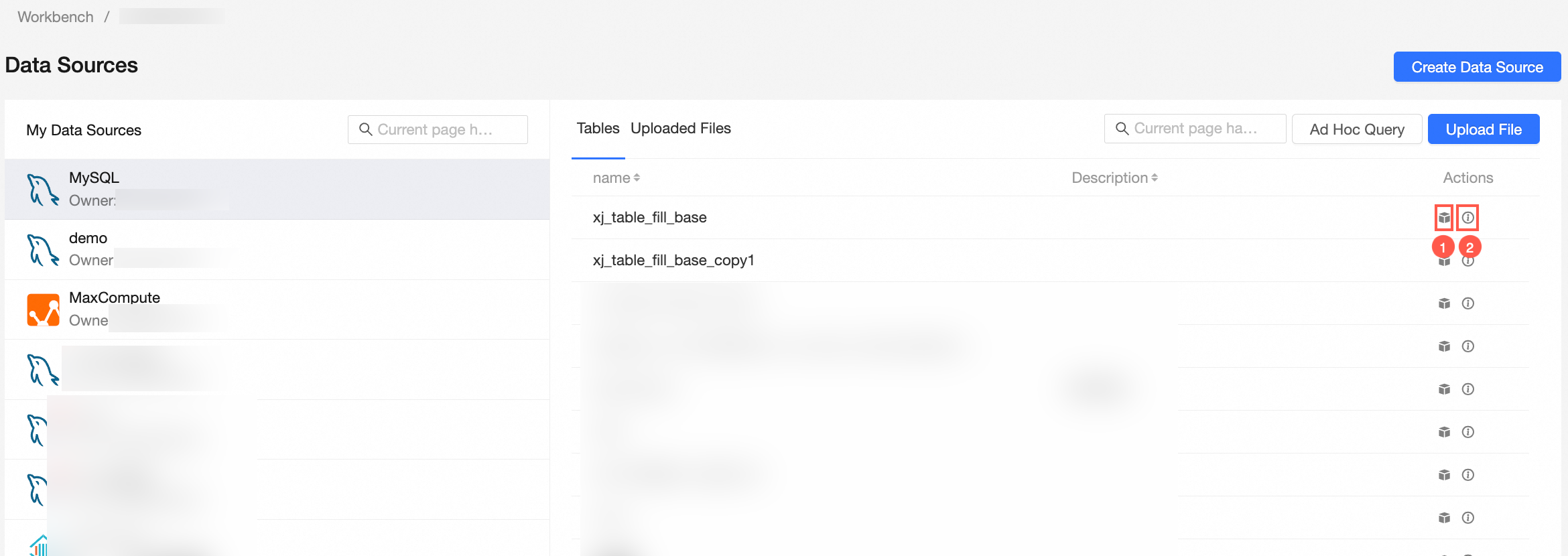Select xj_table_fill_base_copy1 table row

pos(673,261)
